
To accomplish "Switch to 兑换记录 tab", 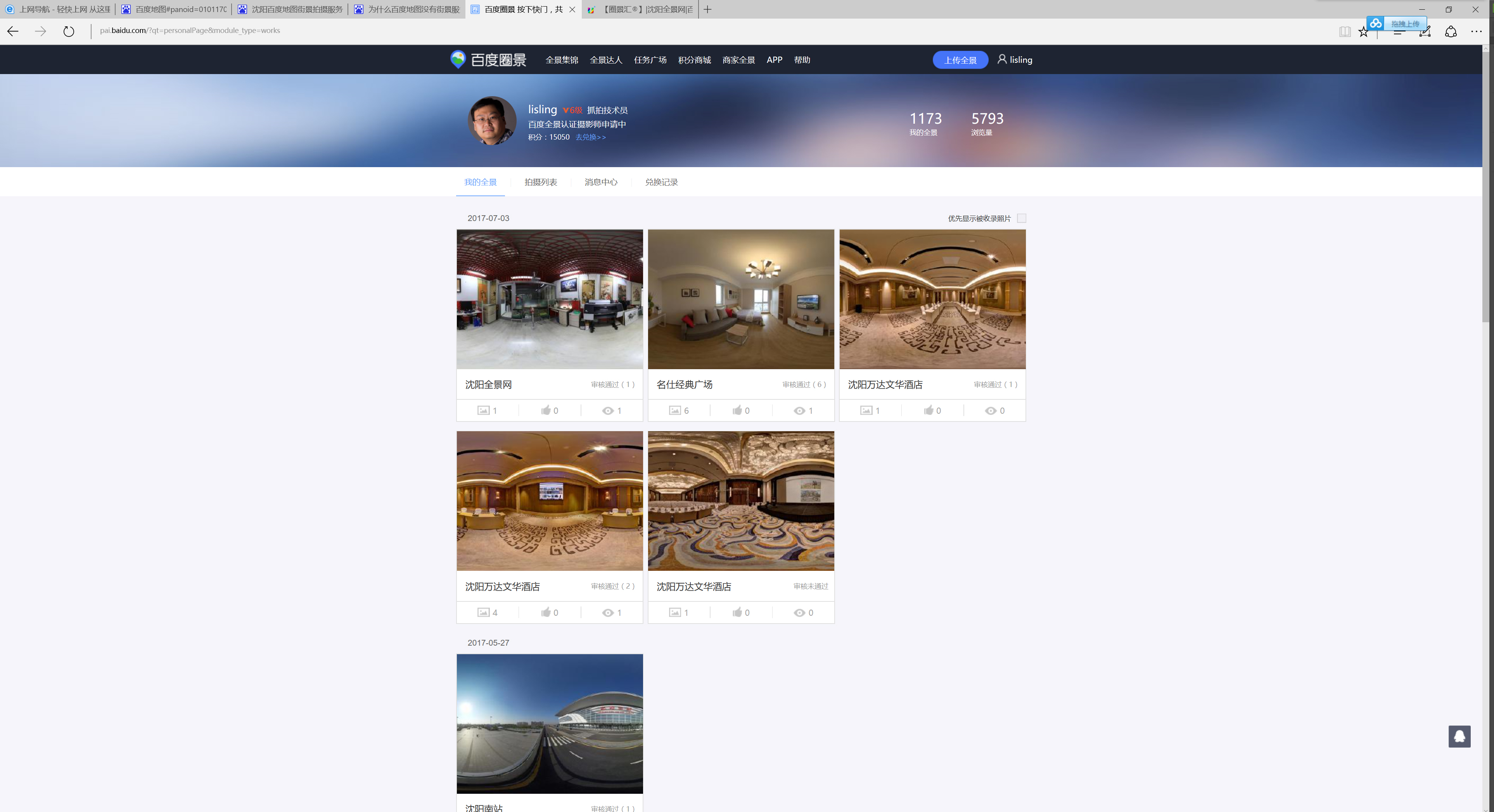I will (x=661, y=182).
